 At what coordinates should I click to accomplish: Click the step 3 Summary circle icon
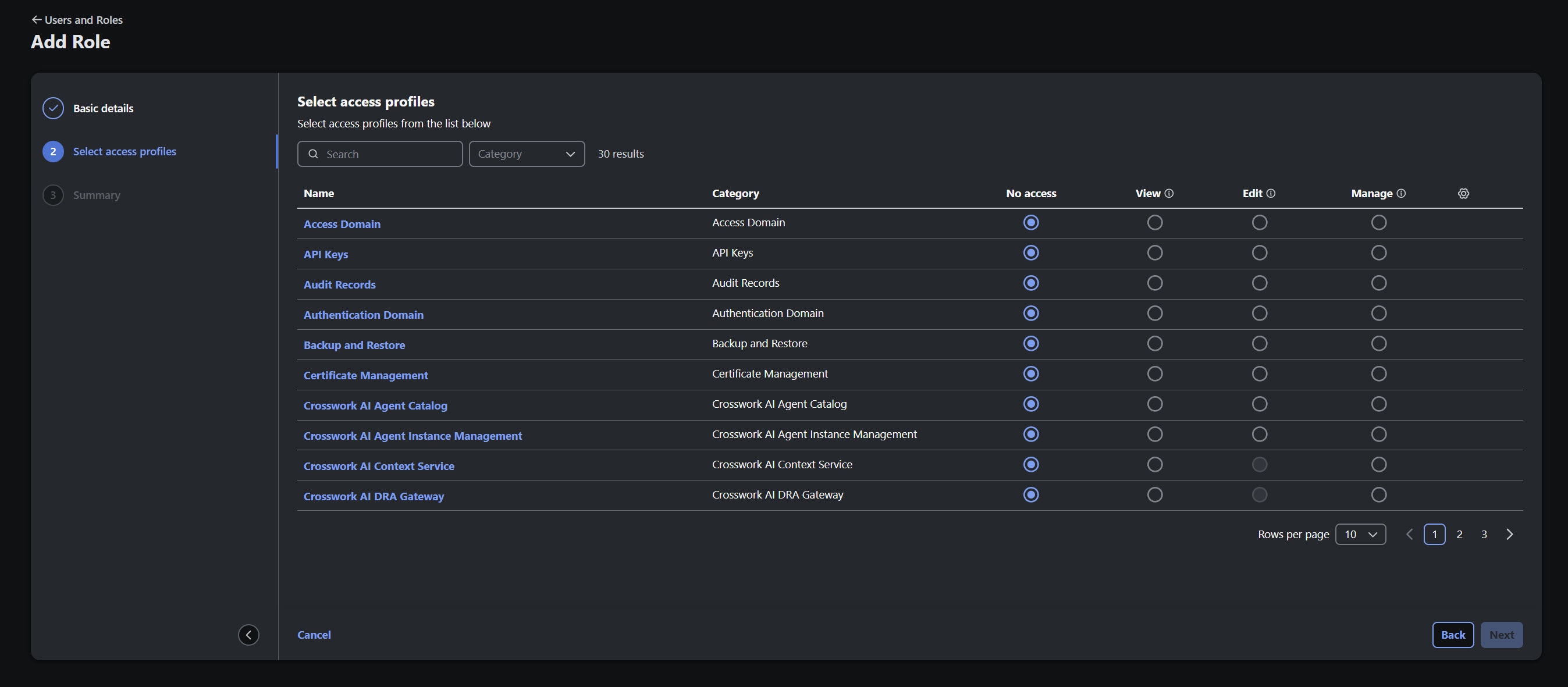click(x=53, y=195)
